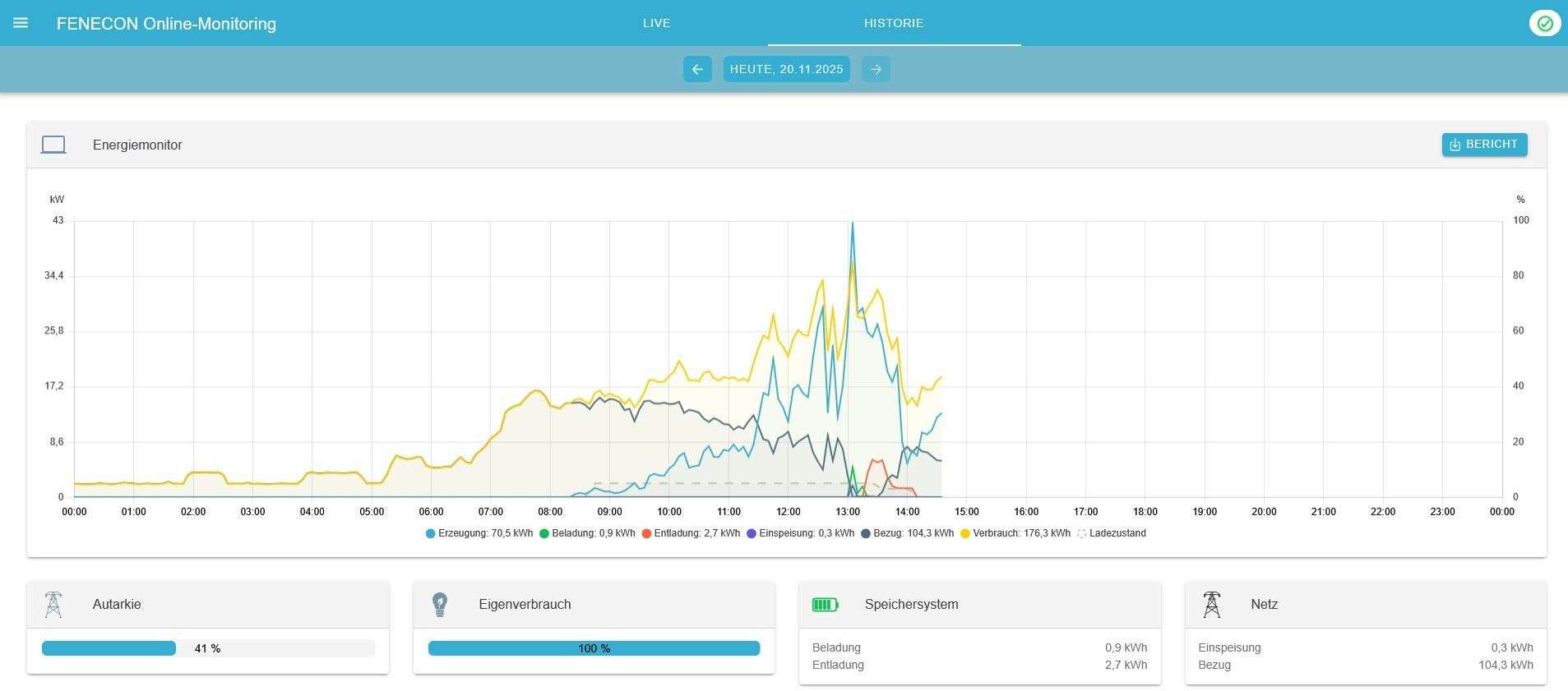Click the green system status checkmark icon

click(x=1544, y=23)
